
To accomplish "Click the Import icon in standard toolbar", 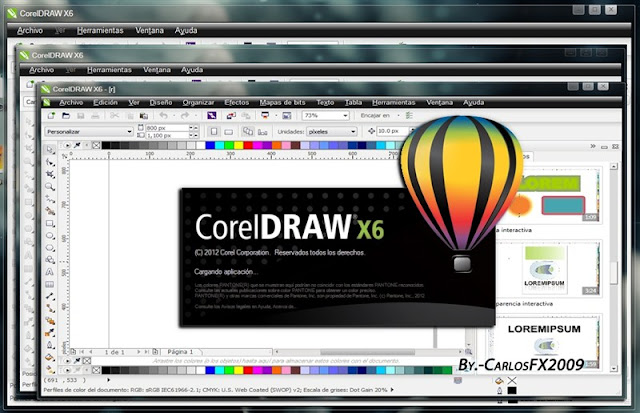I will point(231,116).
